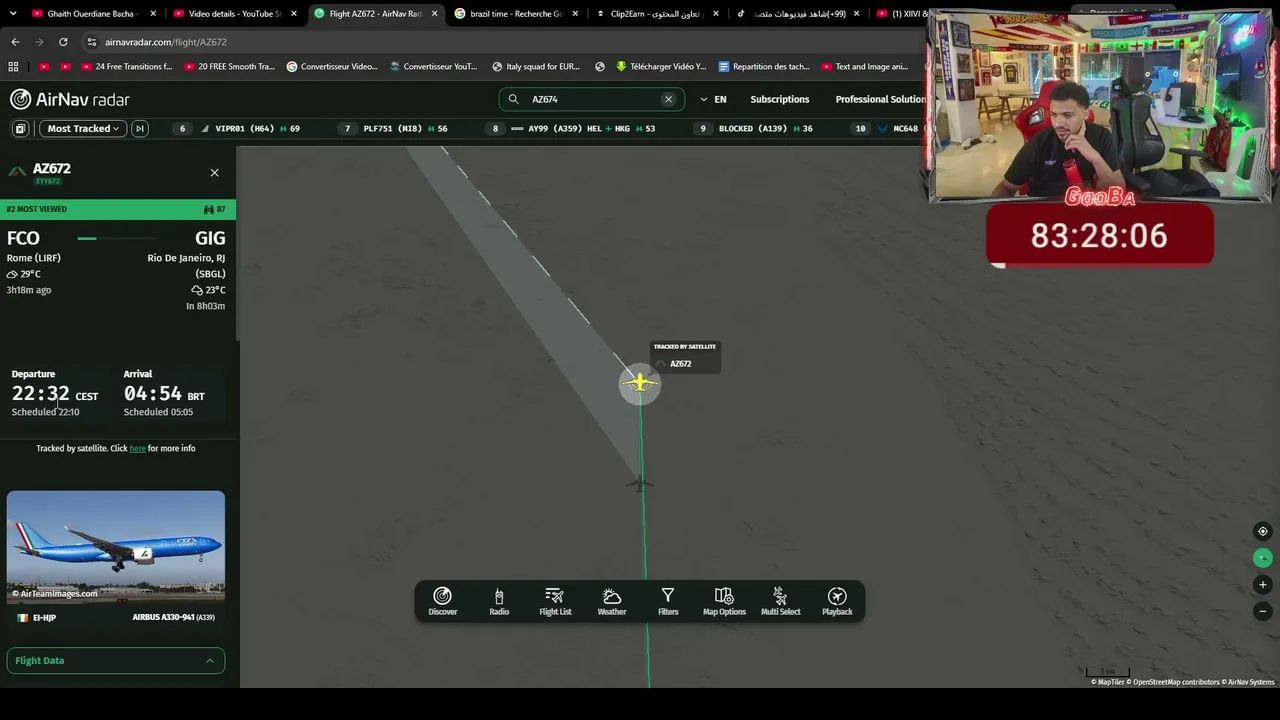Viewport: 1280px width, 720px height.
Task: Click the FCO departure airport code
Action: point(23,238)
